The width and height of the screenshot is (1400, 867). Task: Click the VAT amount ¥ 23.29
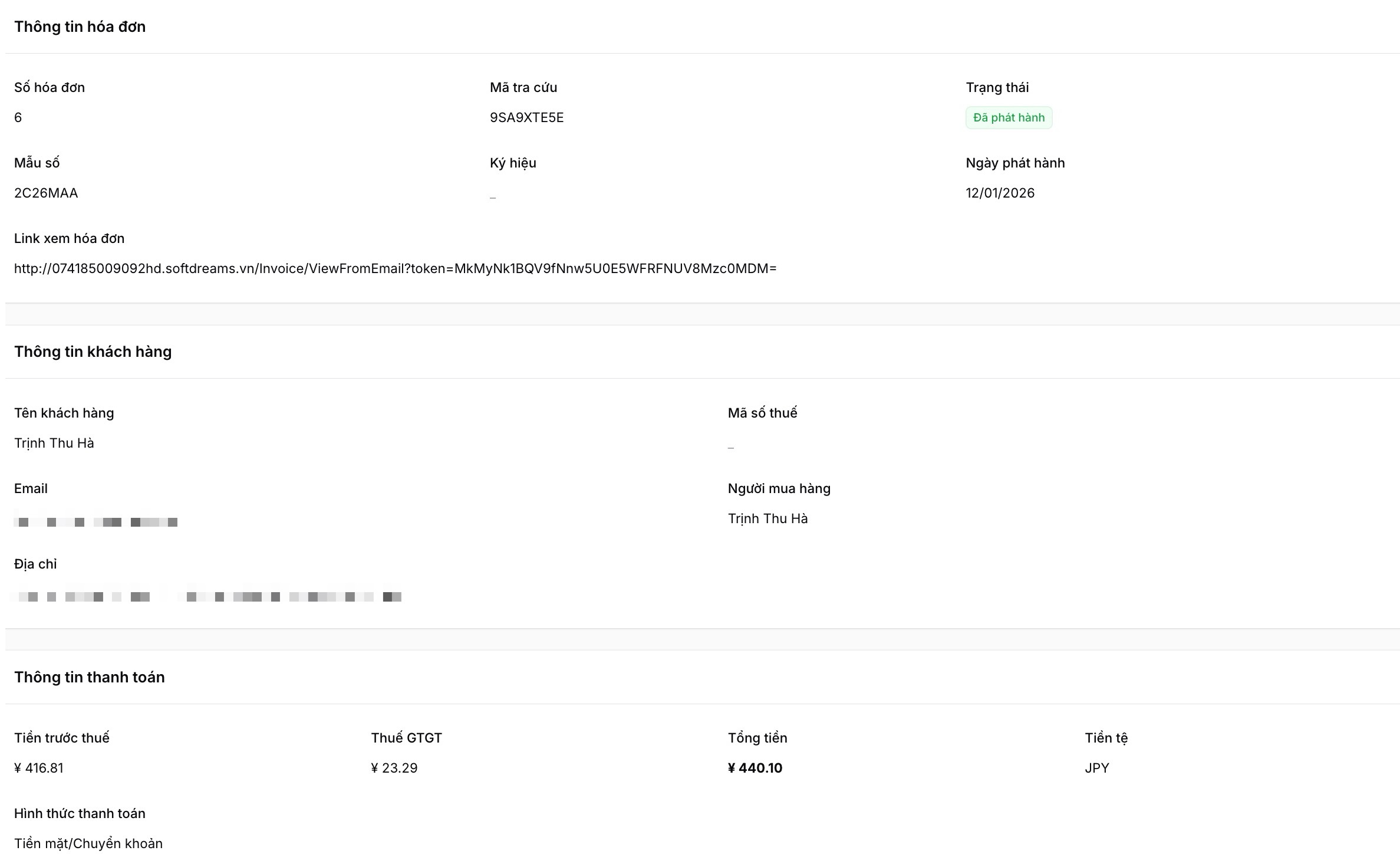394,768
